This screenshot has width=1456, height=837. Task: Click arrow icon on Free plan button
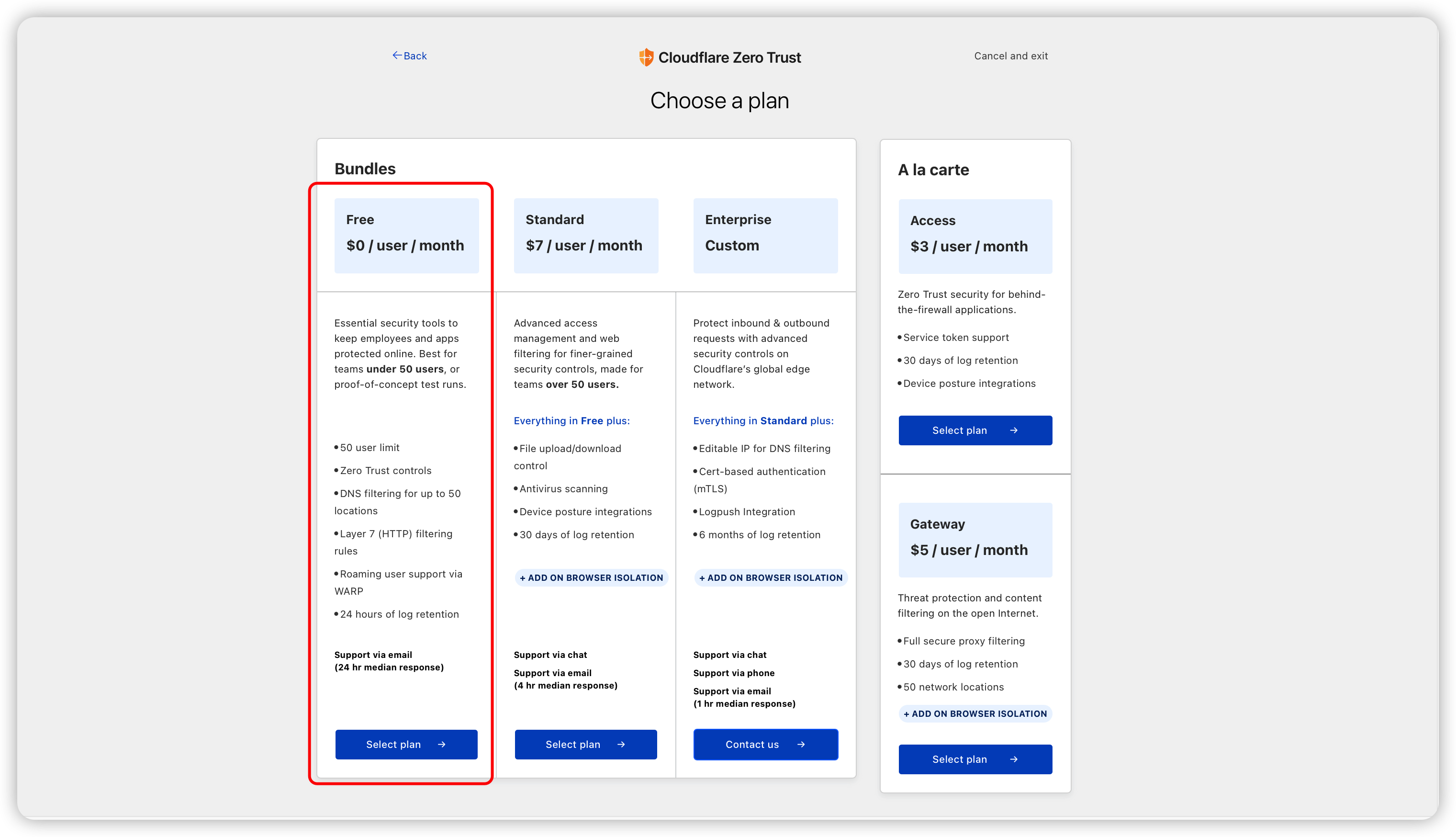tap(441, 745)
